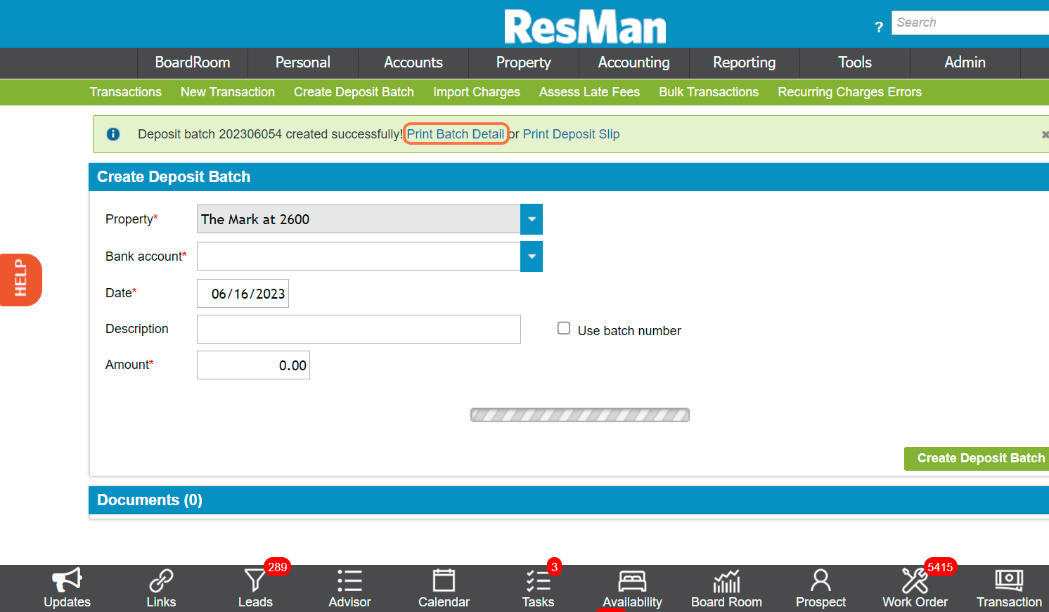The width and height of the screenshot is (1049, 612).
Task: Open the Transaction money icon
Action: click(1009, 579)
